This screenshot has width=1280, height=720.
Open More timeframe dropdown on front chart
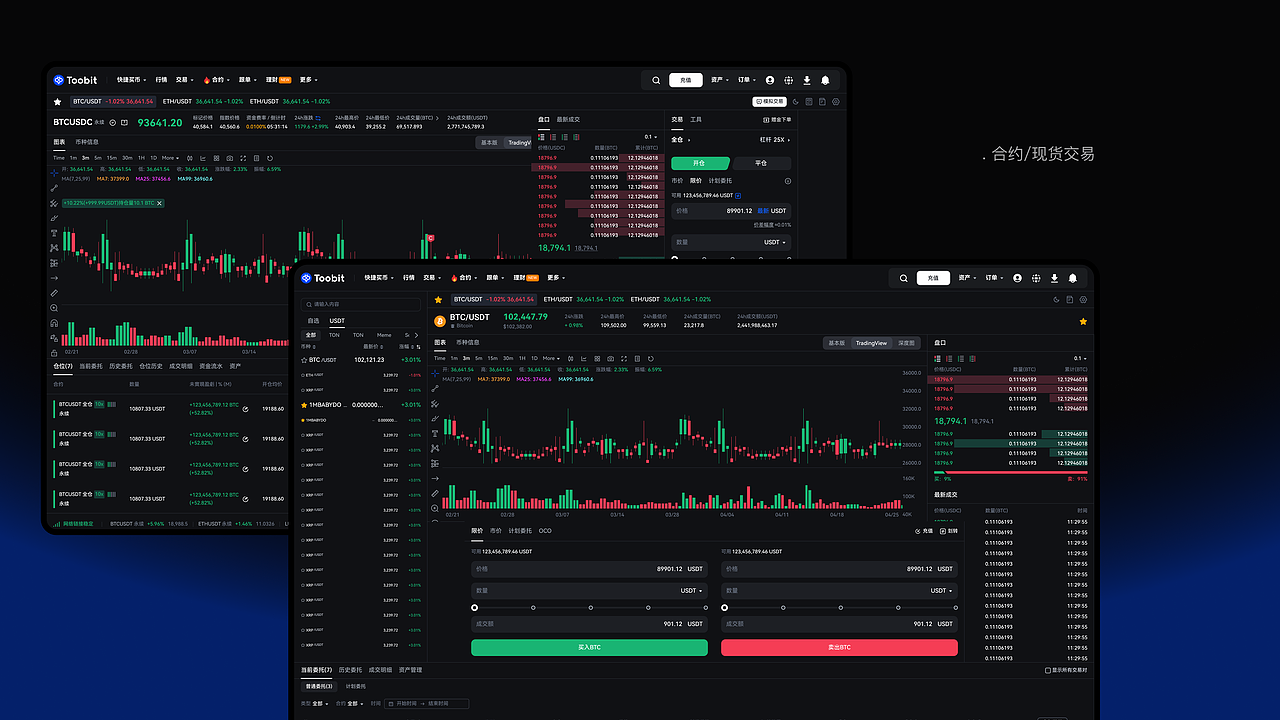pos(551,358)
